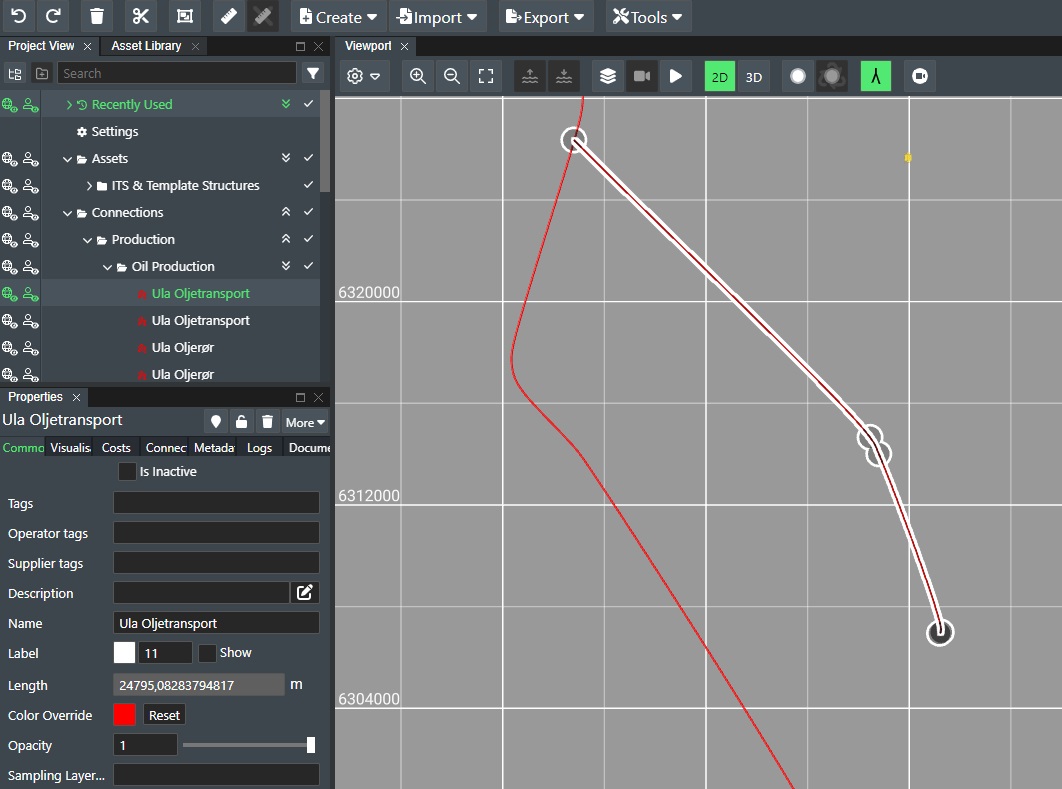Click the sea level down-arrow icon

564,76
